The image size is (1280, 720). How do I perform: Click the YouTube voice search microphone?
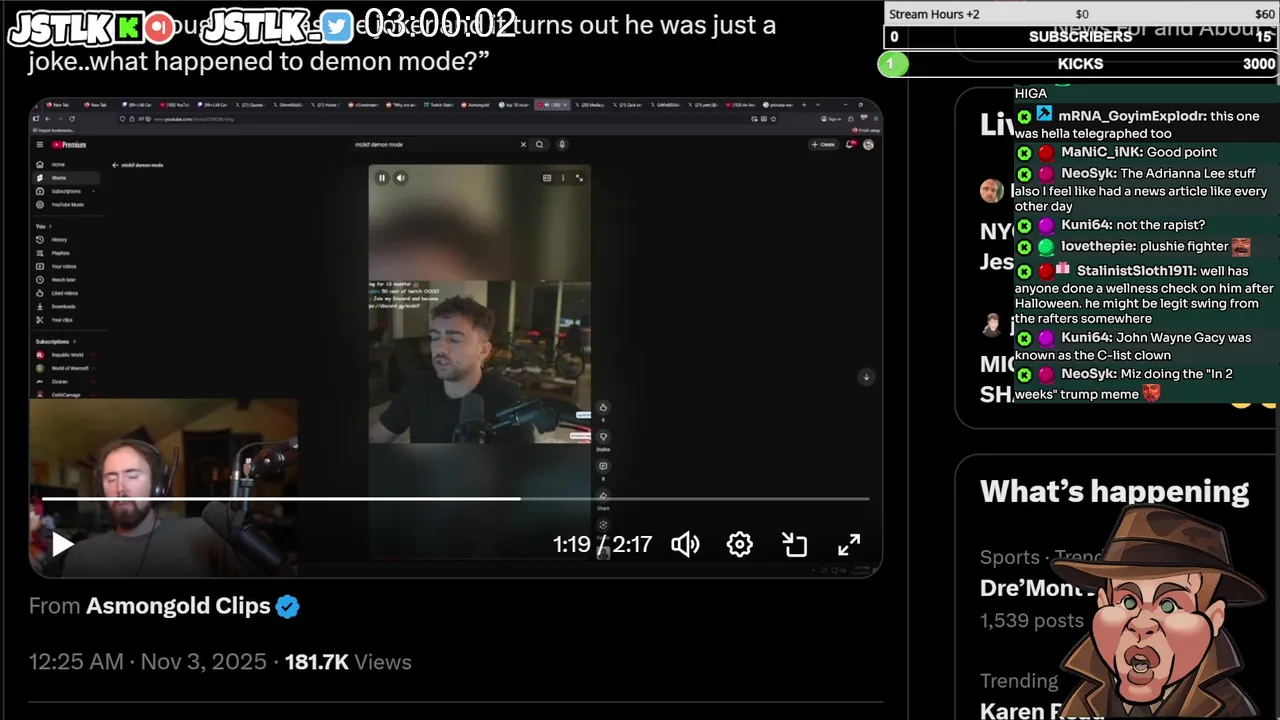(562, 145)
